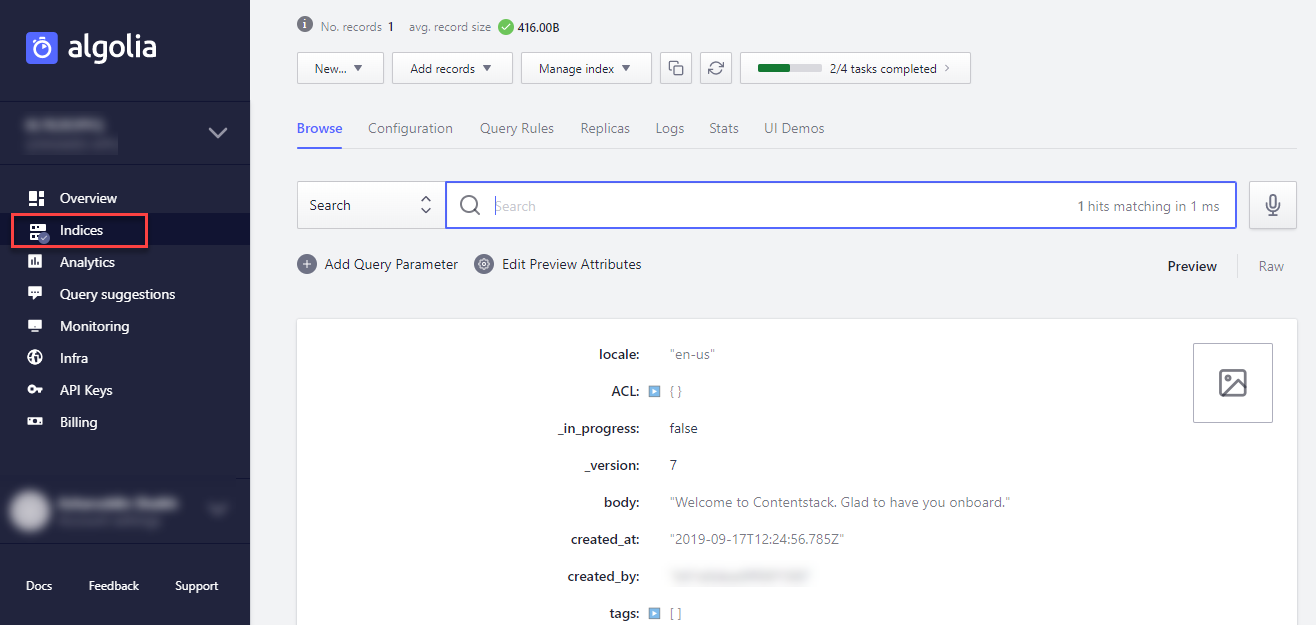Expand the tags array arrow
The image size is (1316, 625).
[654, 613]
